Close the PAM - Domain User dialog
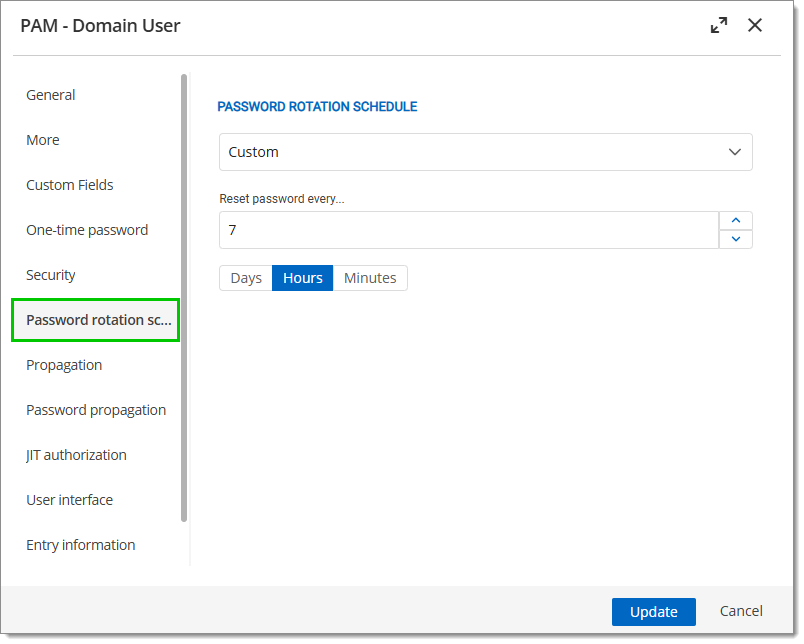Viewport: 804px width, 644px height. (x=755, y=25)
